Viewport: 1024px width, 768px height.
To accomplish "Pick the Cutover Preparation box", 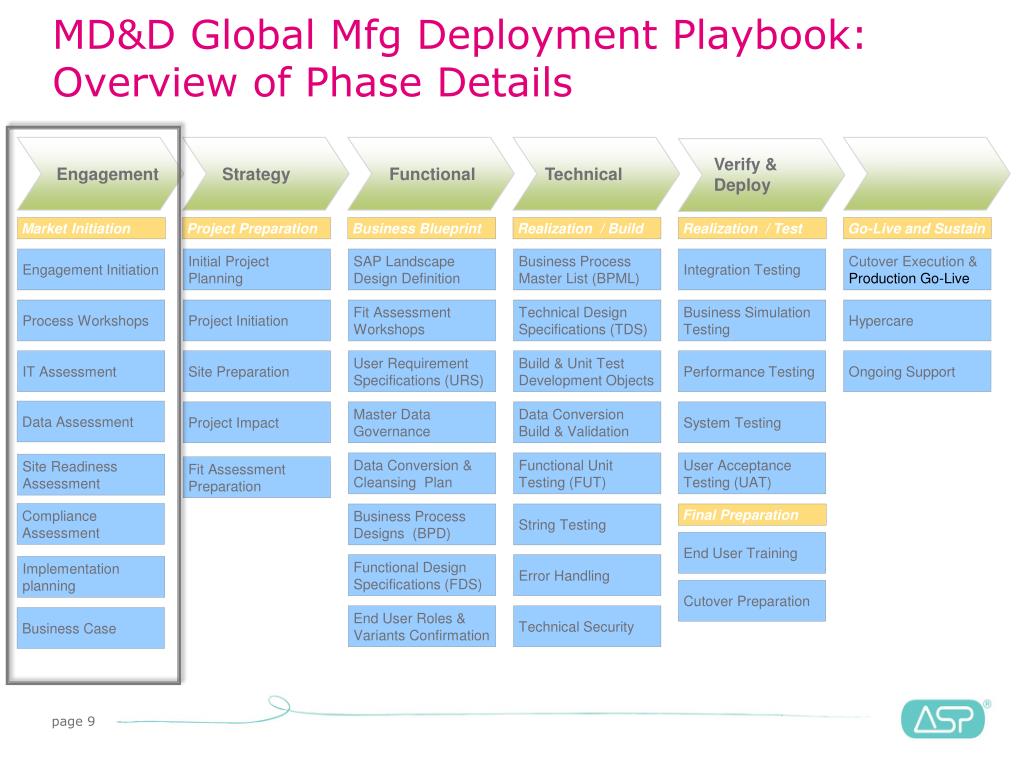I will tap(752, 601).
